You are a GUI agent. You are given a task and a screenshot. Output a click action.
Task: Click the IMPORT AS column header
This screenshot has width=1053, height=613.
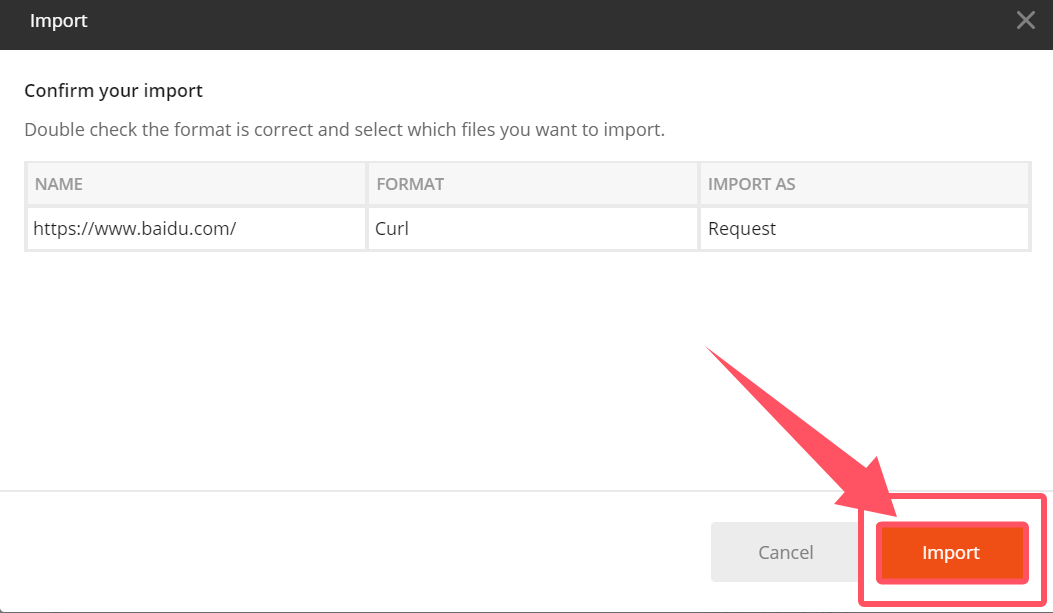click(x=751, y=184)
